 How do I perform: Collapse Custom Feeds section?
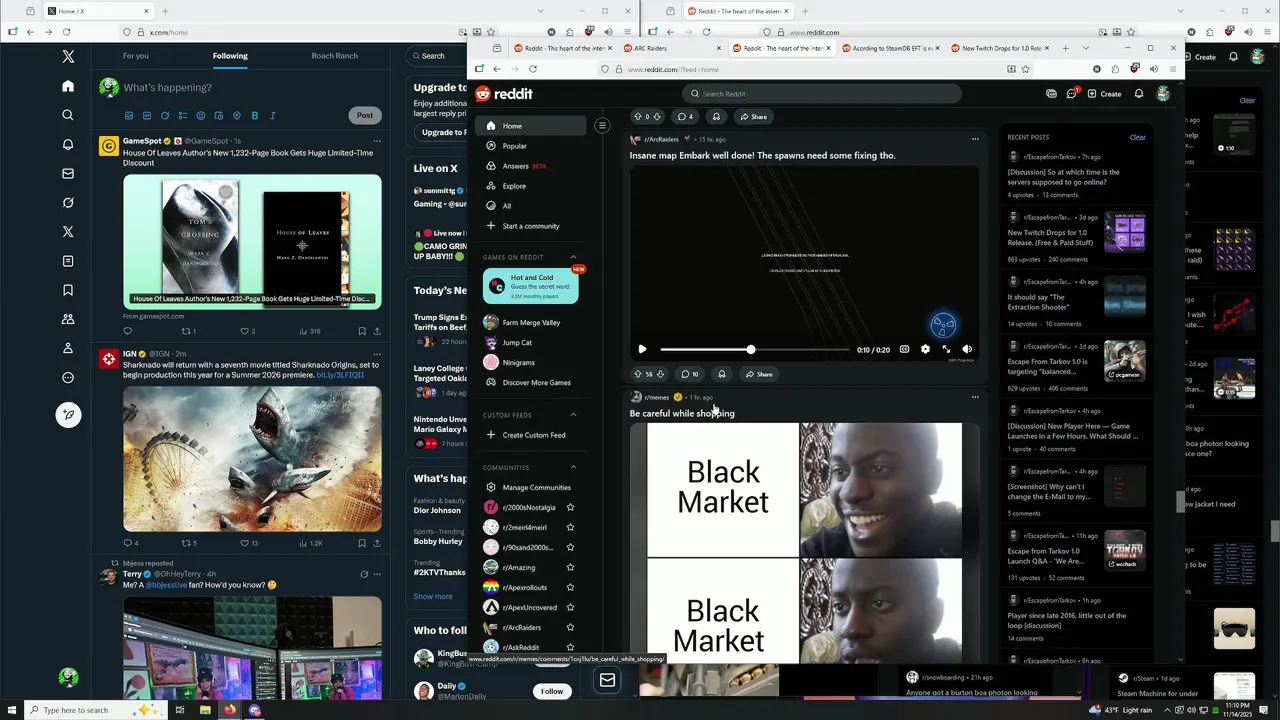point(573,415)
